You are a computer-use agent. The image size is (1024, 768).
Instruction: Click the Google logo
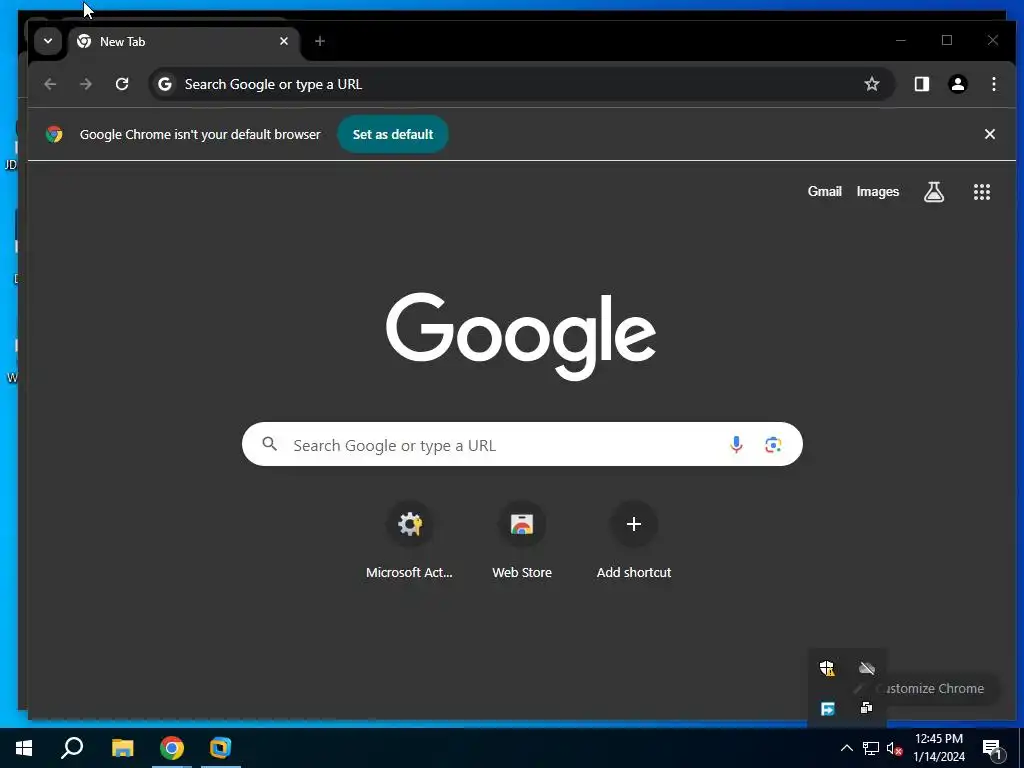[520, 336]
